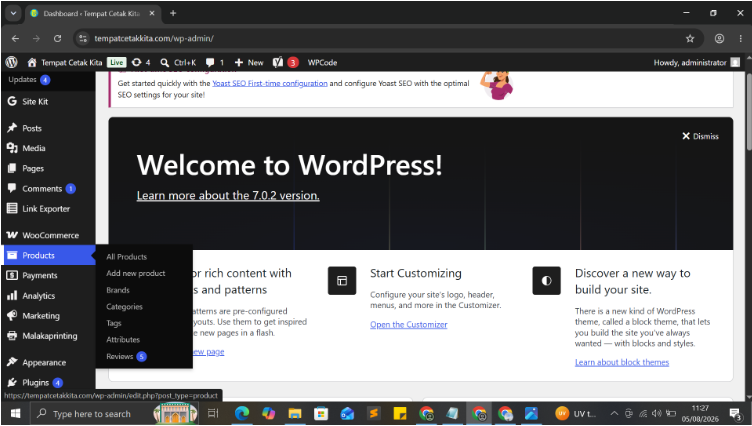Open the Howdy, administrator account menu
The width and height of the screenshot is (752, 426).
coord(696,62)
